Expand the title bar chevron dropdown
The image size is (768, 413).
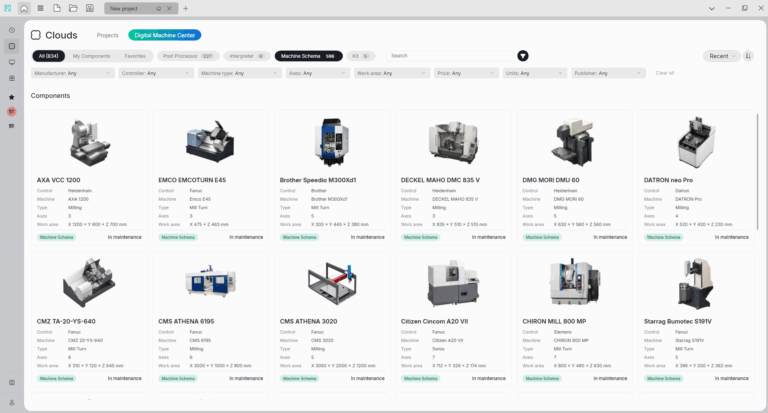[712, 8]
